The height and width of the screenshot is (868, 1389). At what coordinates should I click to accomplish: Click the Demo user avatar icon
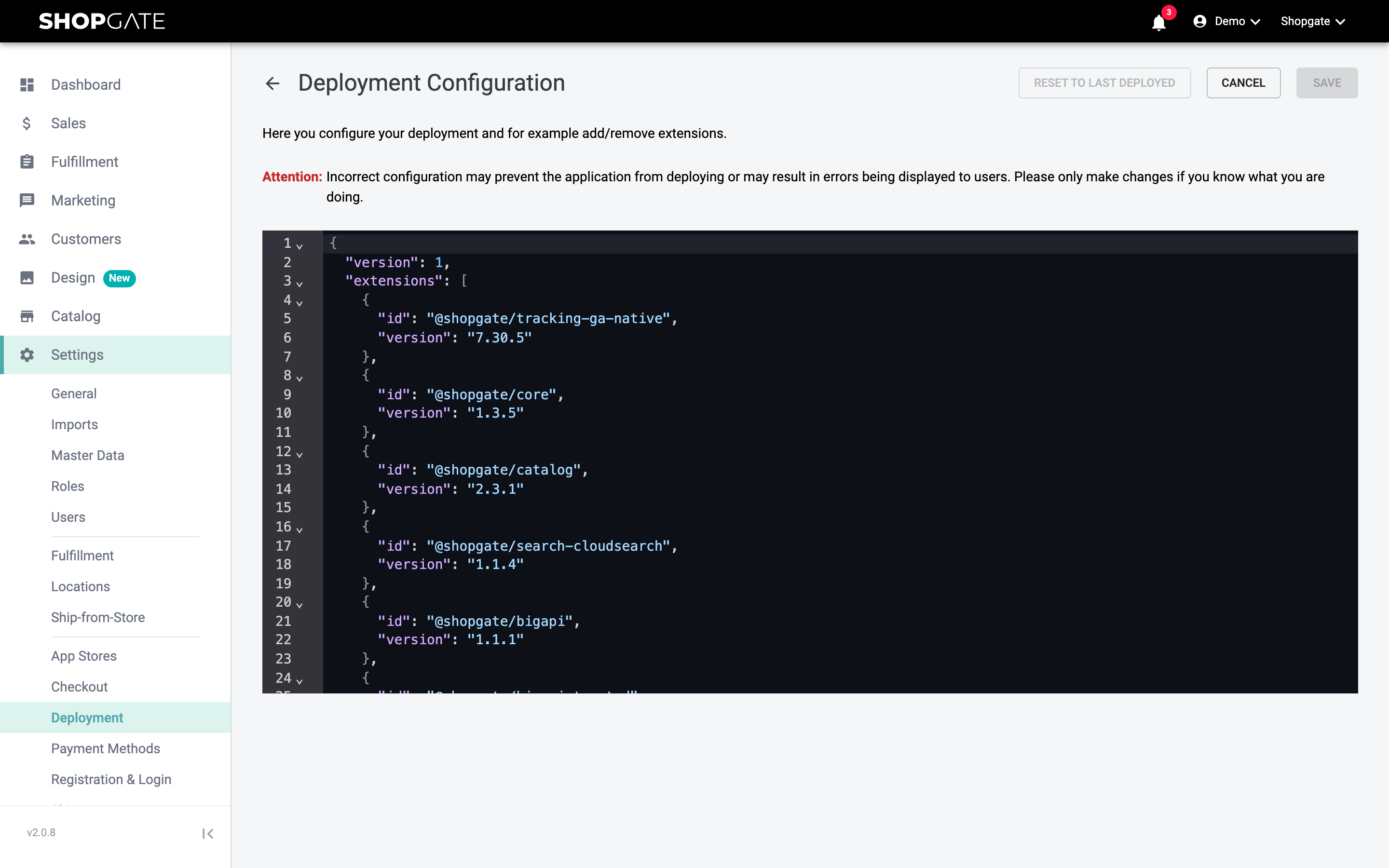(x=1199, y=21)
